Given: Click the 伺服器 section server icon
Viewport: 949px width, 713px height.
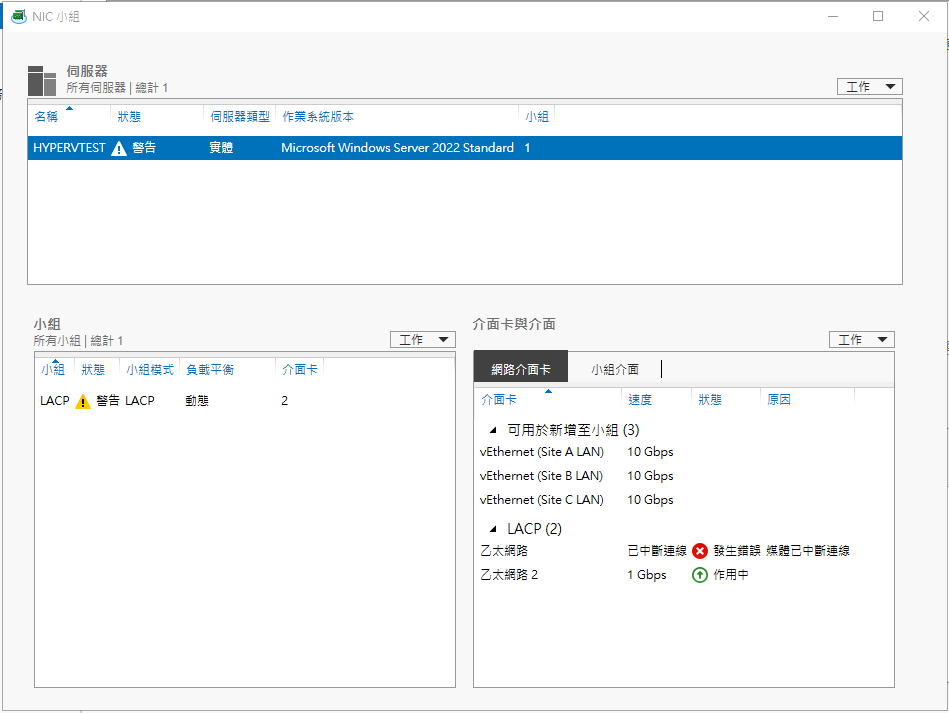Looking at the screenshot, I should pos(42,80).
